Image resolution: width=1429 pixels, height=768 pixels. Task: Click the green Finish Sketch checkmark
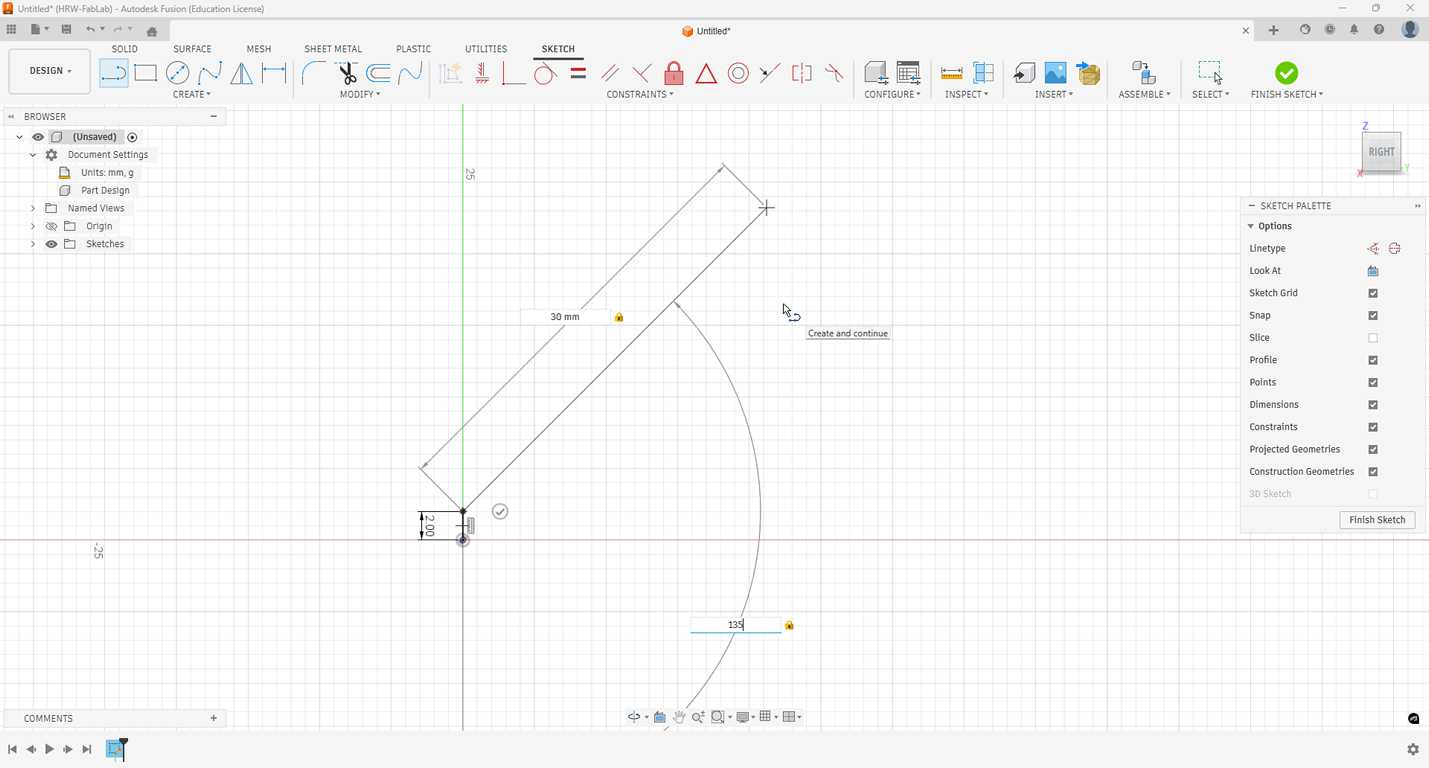click(x=1287, y=73)
